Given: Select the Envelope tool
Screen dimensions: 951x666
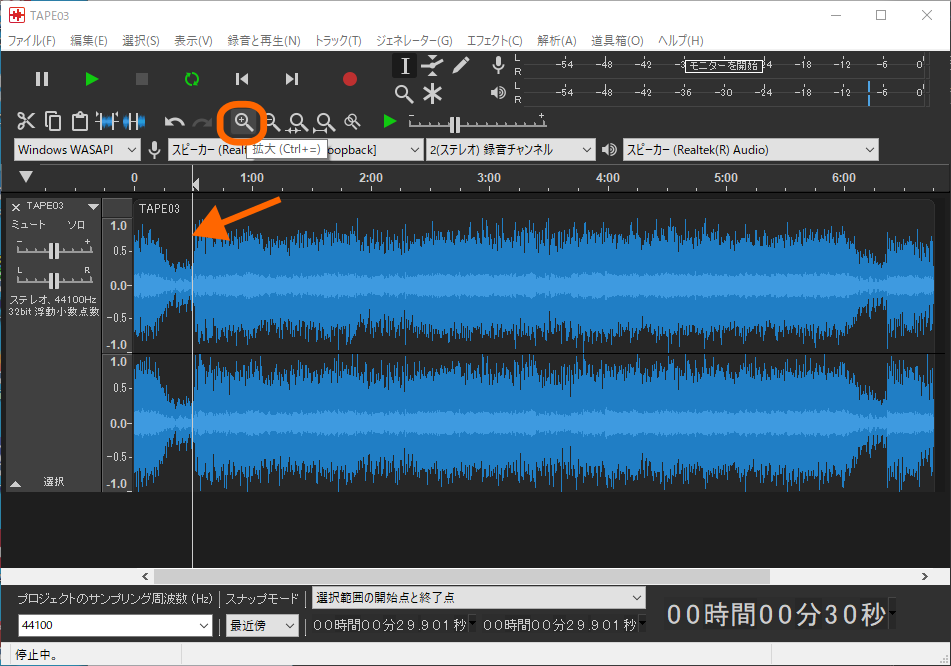Looking at the screenshot, I should (x=432, y=66).
